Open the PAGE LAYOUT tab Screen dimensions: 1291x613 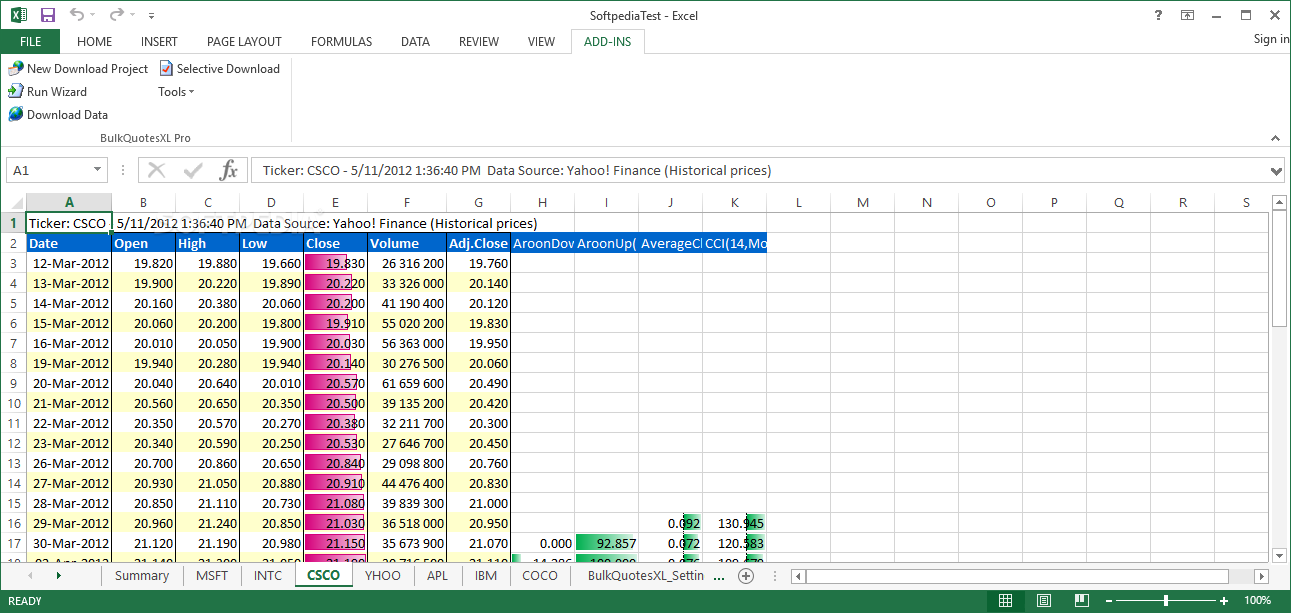pyautogui.click(x=244, y=41)
